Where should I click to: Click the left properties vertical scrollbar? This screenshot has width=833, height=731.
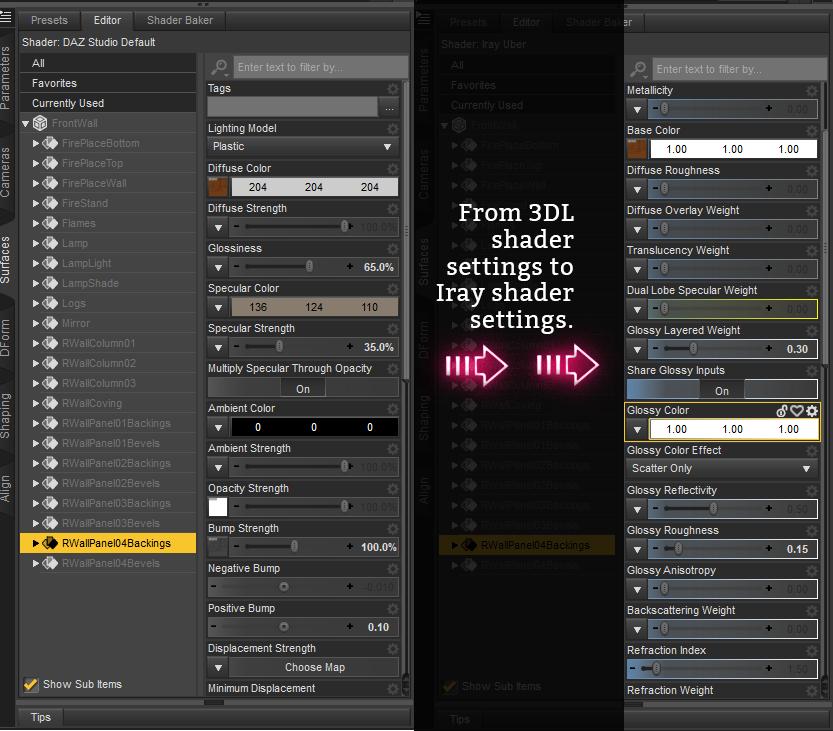coord(405,230)
